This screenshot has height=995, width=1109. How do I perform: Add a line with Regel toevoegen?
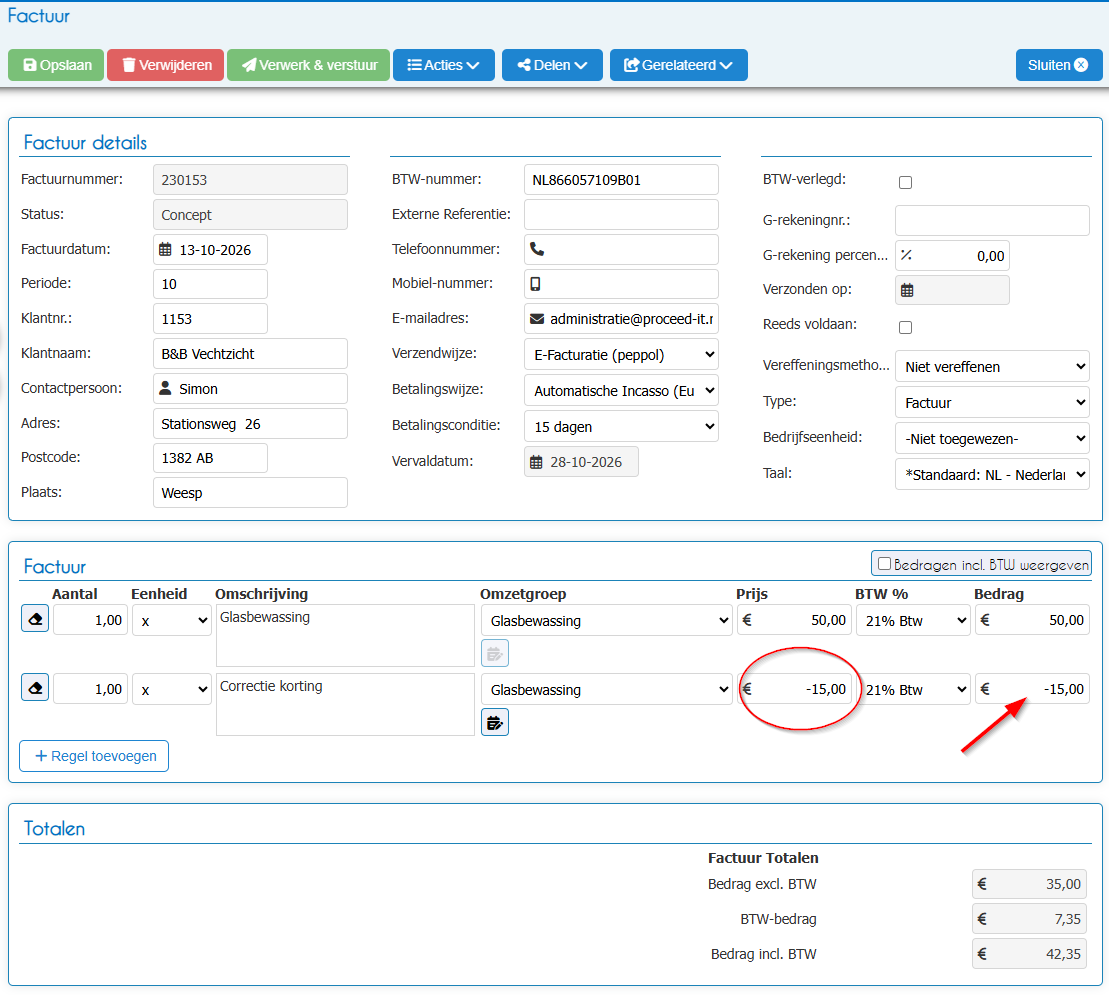(x=94, y=756)
